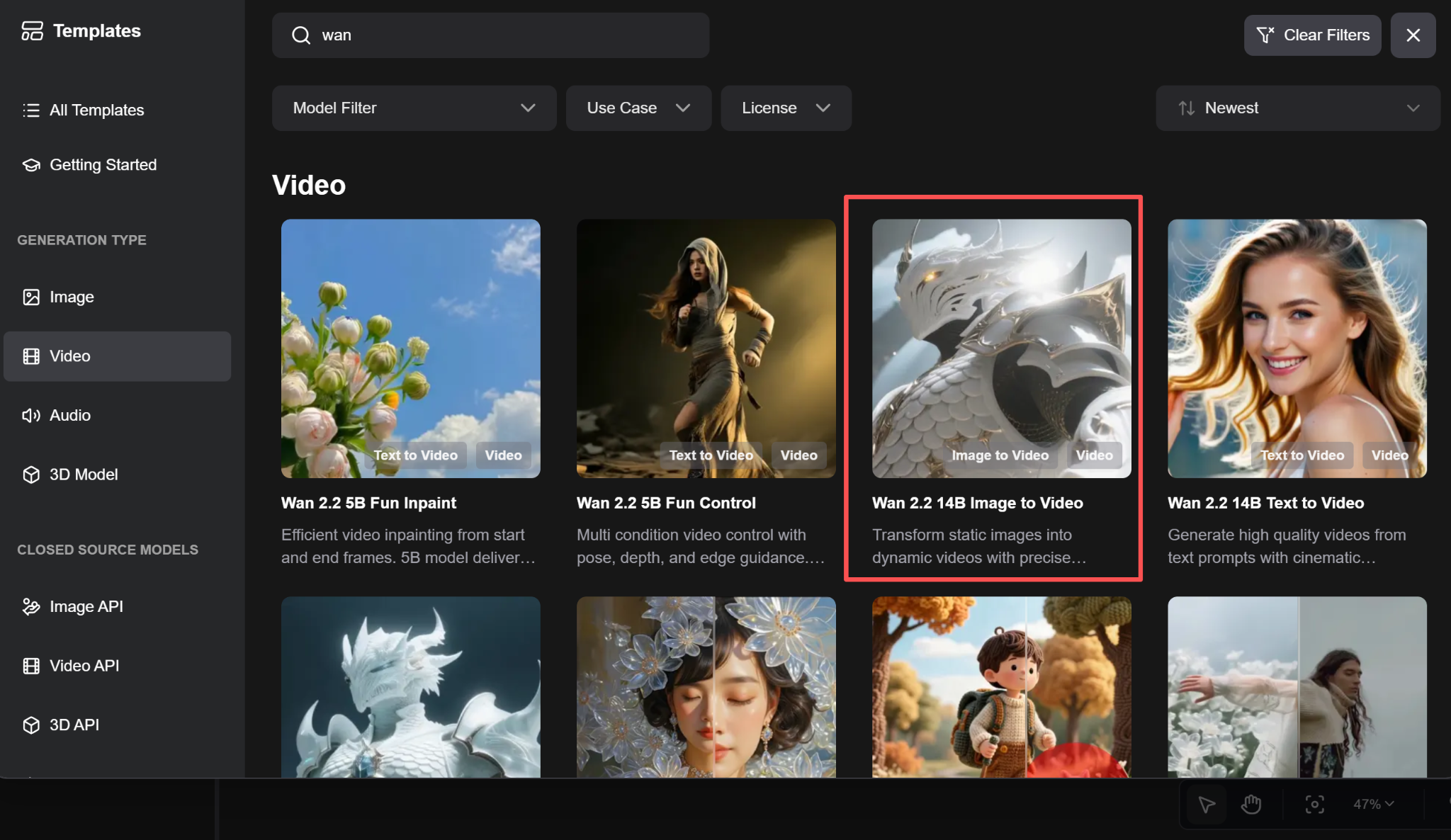Close the templates dialog with X

pos(1413,35)
